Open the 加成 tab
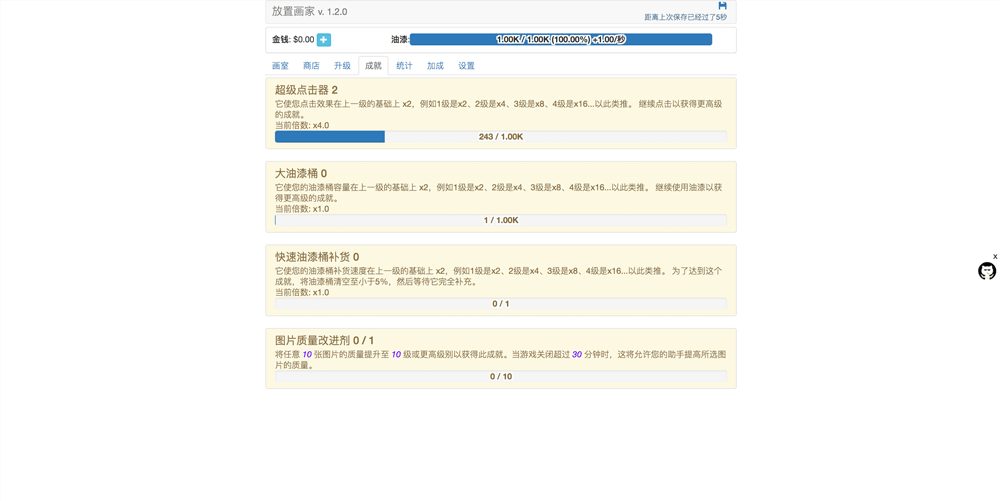 click(x=435, y=66)
